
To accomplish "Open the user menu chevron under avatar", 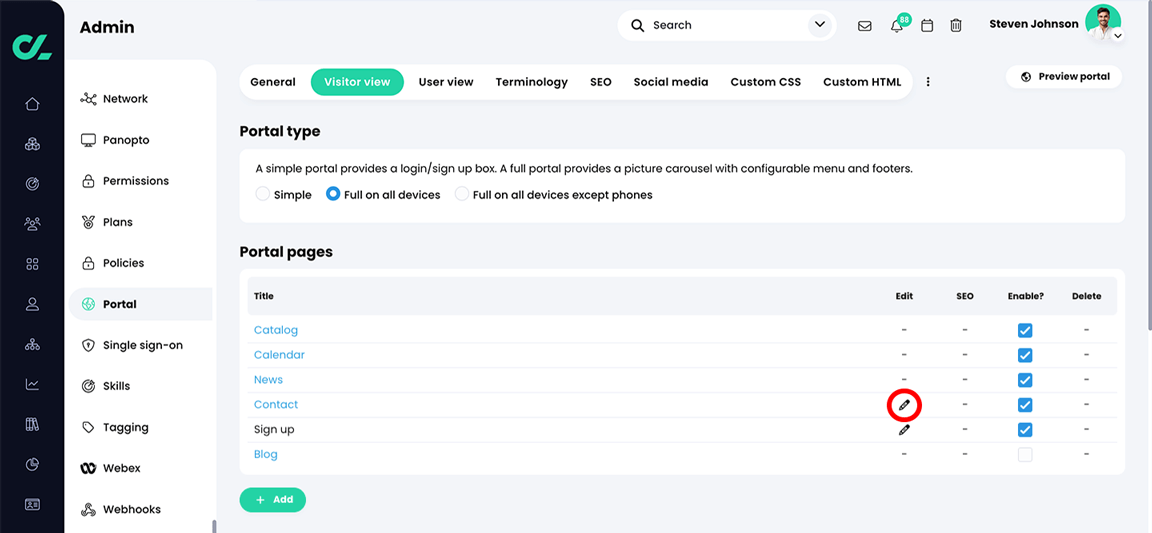I will coord(1117,36).
